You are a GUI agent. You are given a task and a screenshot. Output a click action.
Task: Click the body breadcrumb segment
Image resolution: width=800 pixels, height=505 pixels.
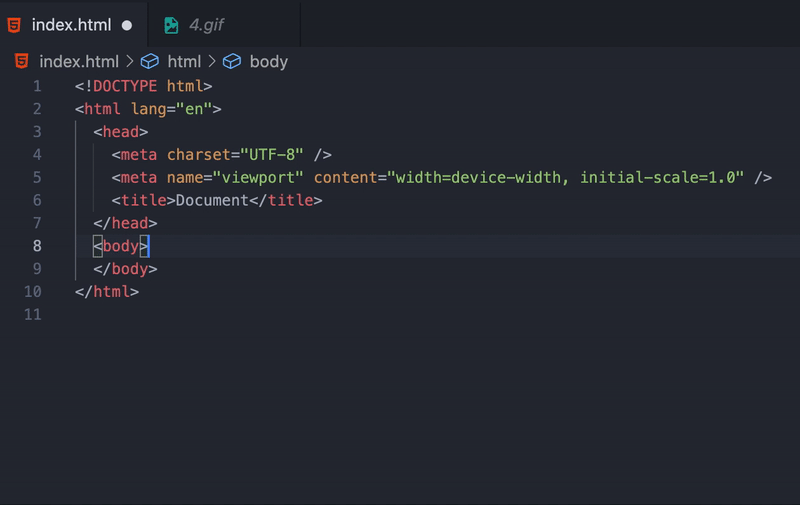pos(268,62)
